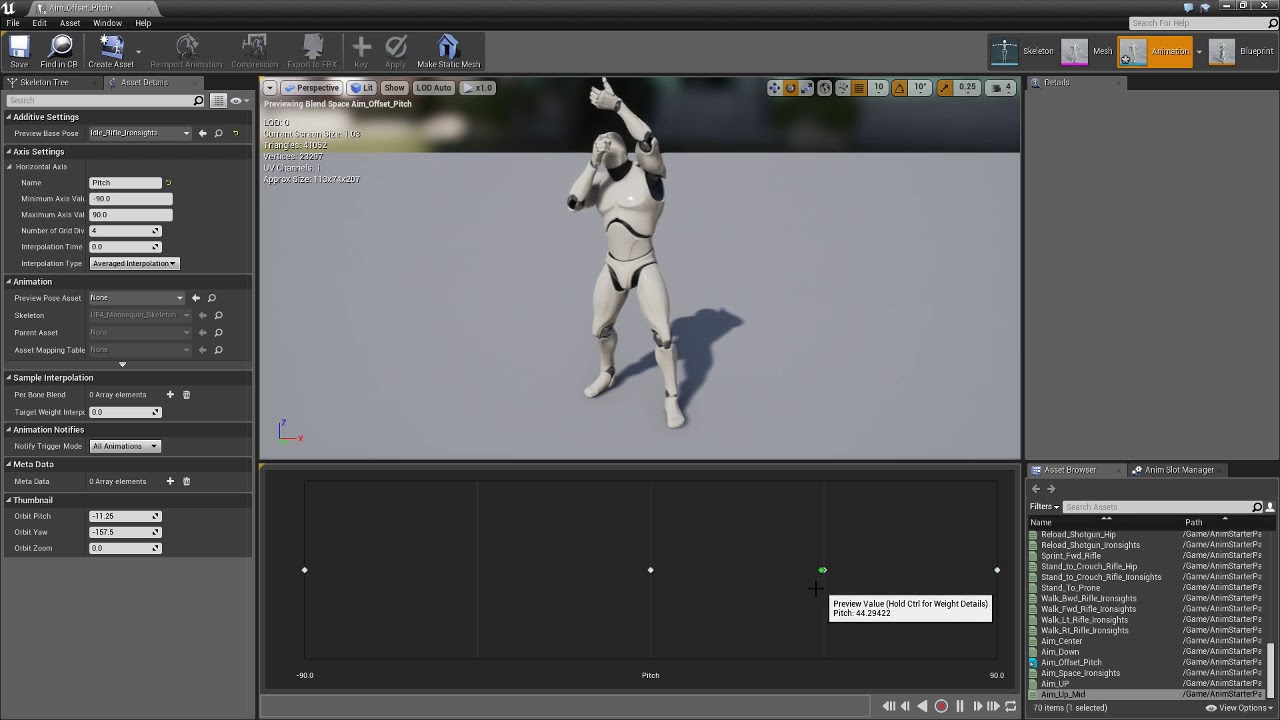Open the Notify Trigger Mode dropdown
This screenshot has width=1280, height=720.
pos(125,447)
